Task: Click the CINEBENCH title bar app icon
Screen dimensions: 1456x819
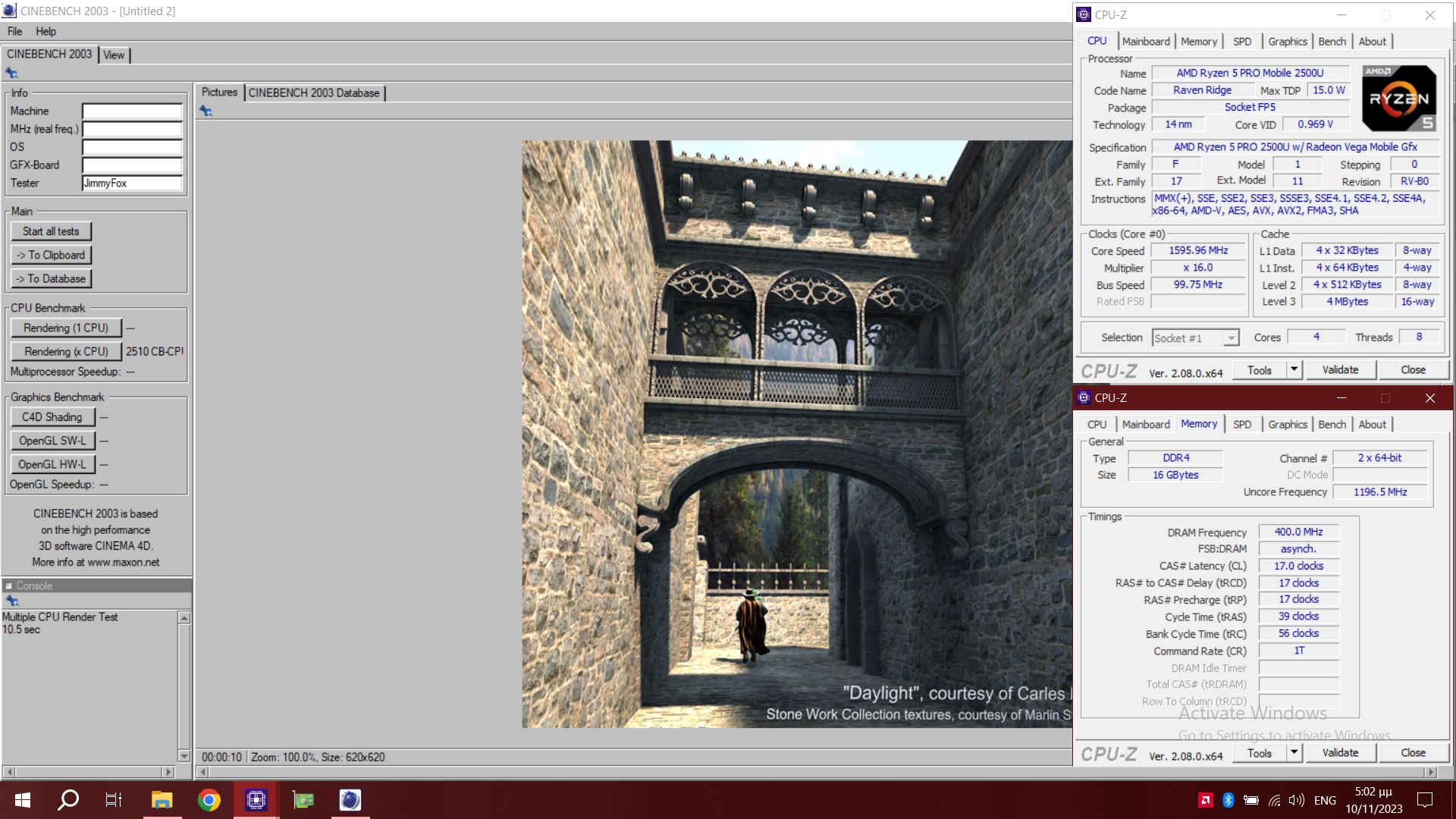Action: [9, 11]
